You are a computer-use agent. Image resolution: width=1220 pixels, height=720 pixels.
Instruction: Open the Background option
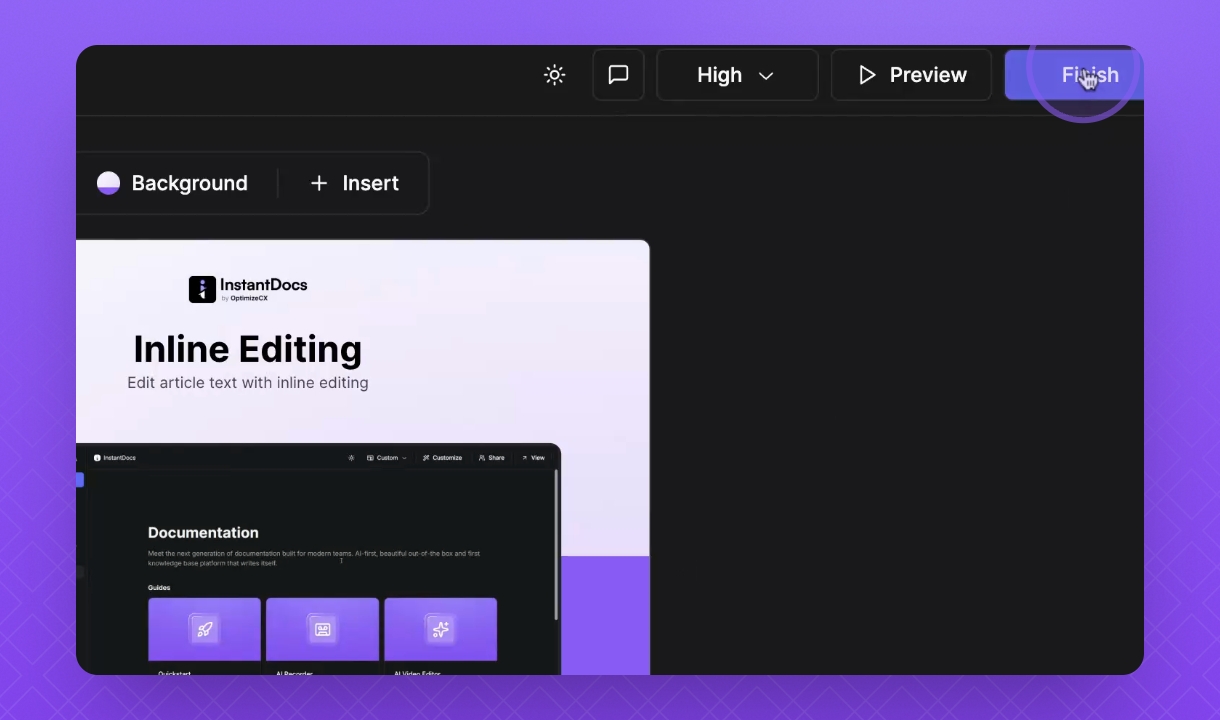(x=173, y=183)
